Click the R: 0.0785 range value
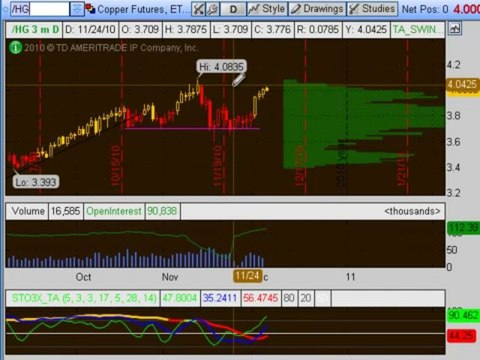480x360 pixels. pyautogui.click(x=318, y=29)
